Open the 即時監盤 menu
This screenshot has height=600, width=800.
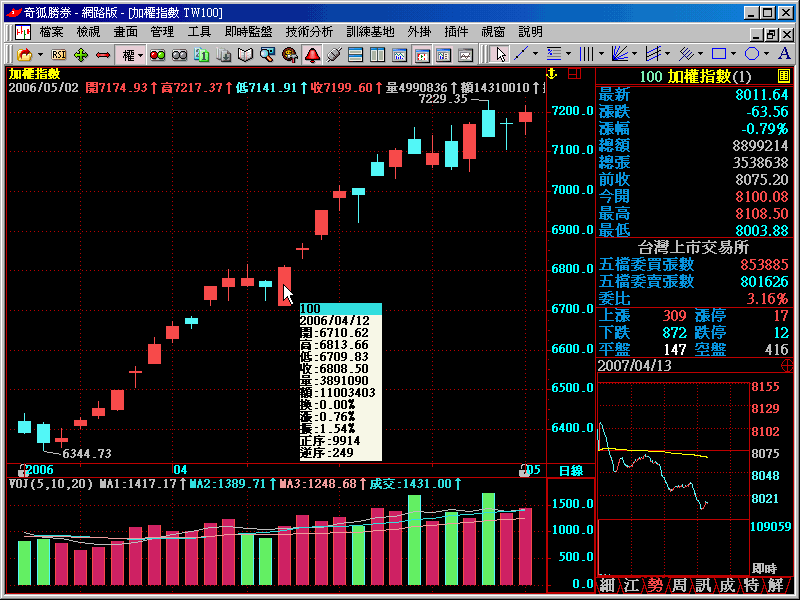(248, 32)
